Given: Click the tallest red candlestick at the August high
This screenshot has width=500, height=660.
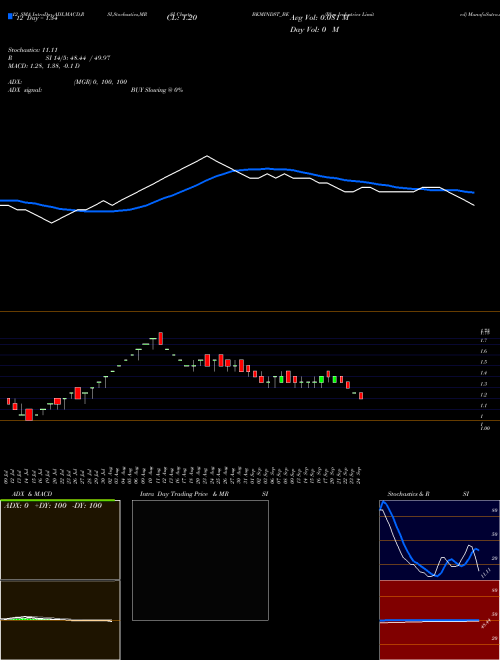Looking at the screenshot, I should pos(161,338).
